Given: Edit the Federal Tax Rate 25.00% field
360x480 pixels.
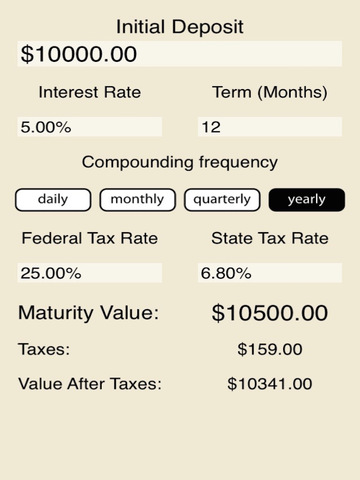Looking at the screenshot, I should [x=90, y=273].
